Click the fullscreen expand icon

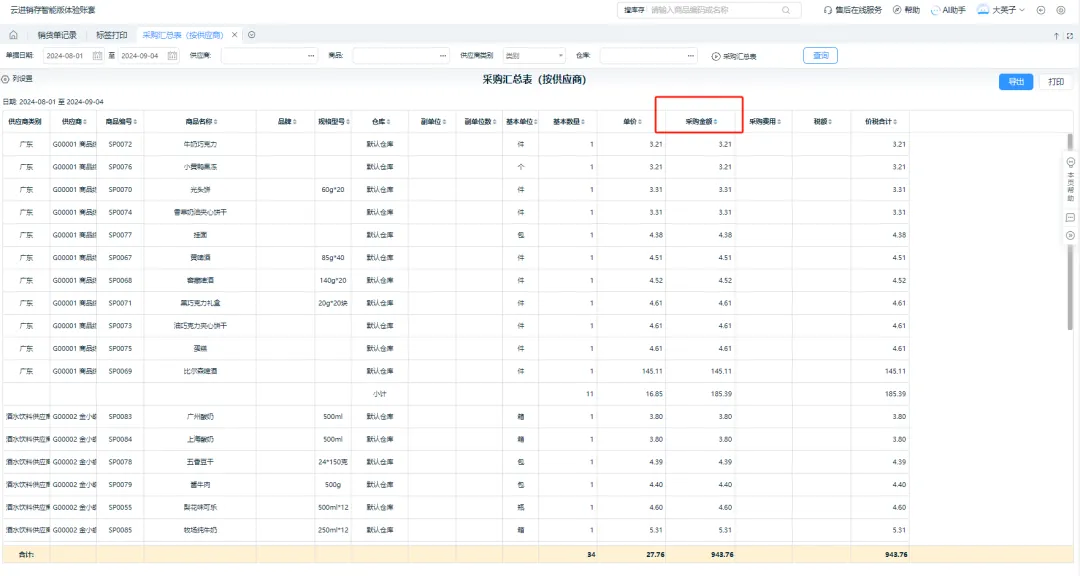tap(1070, 35)
